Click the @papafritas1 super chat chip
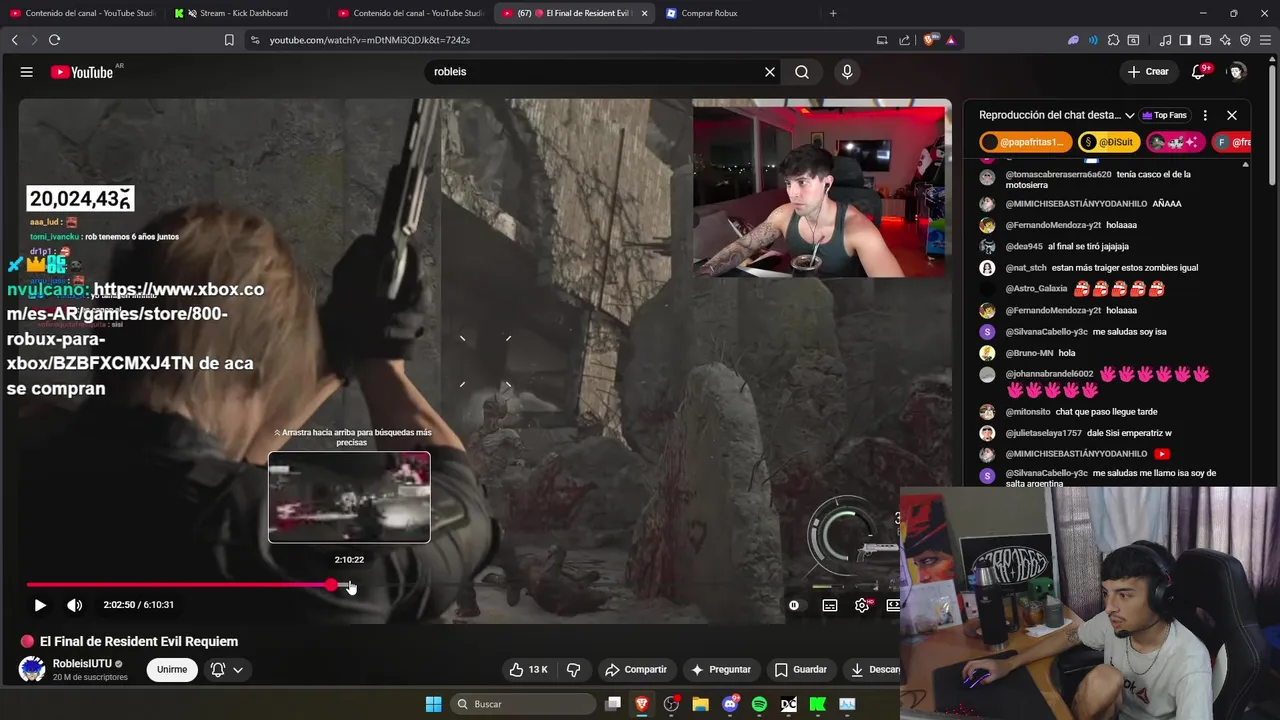 (x=1026, y=142)
